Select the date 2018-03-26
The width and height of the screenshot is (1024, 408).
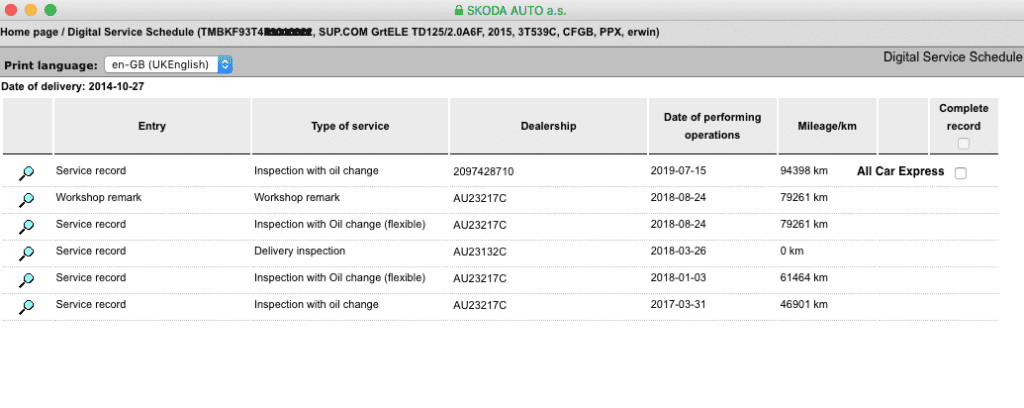679,251
